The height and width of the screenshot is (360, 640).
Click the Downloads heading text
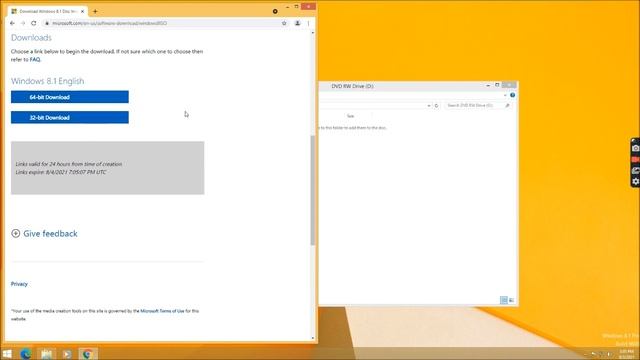[x=31, y=38]
